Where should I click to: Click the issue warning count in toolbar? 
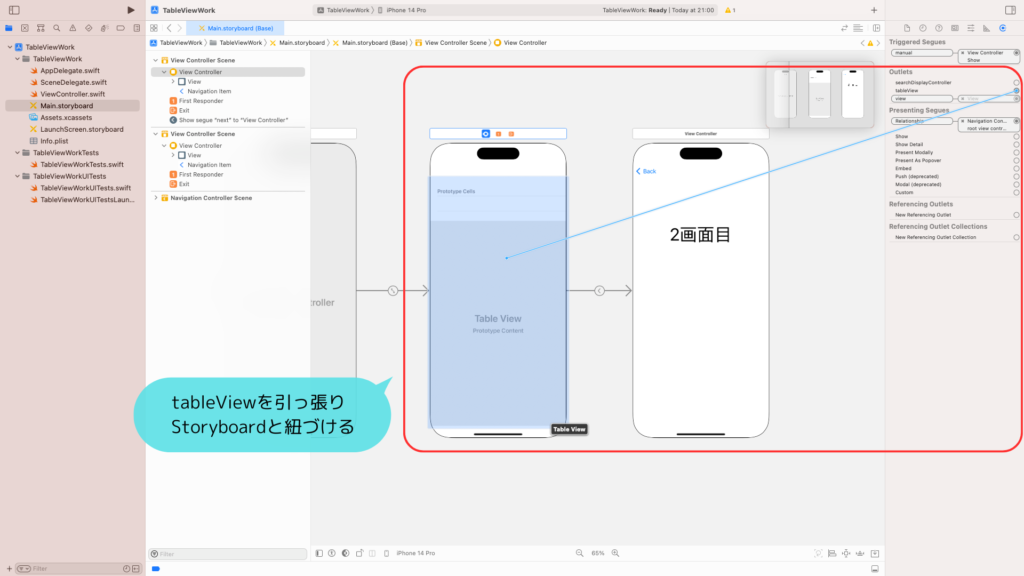pyautogui.click(x=730, y=10)
